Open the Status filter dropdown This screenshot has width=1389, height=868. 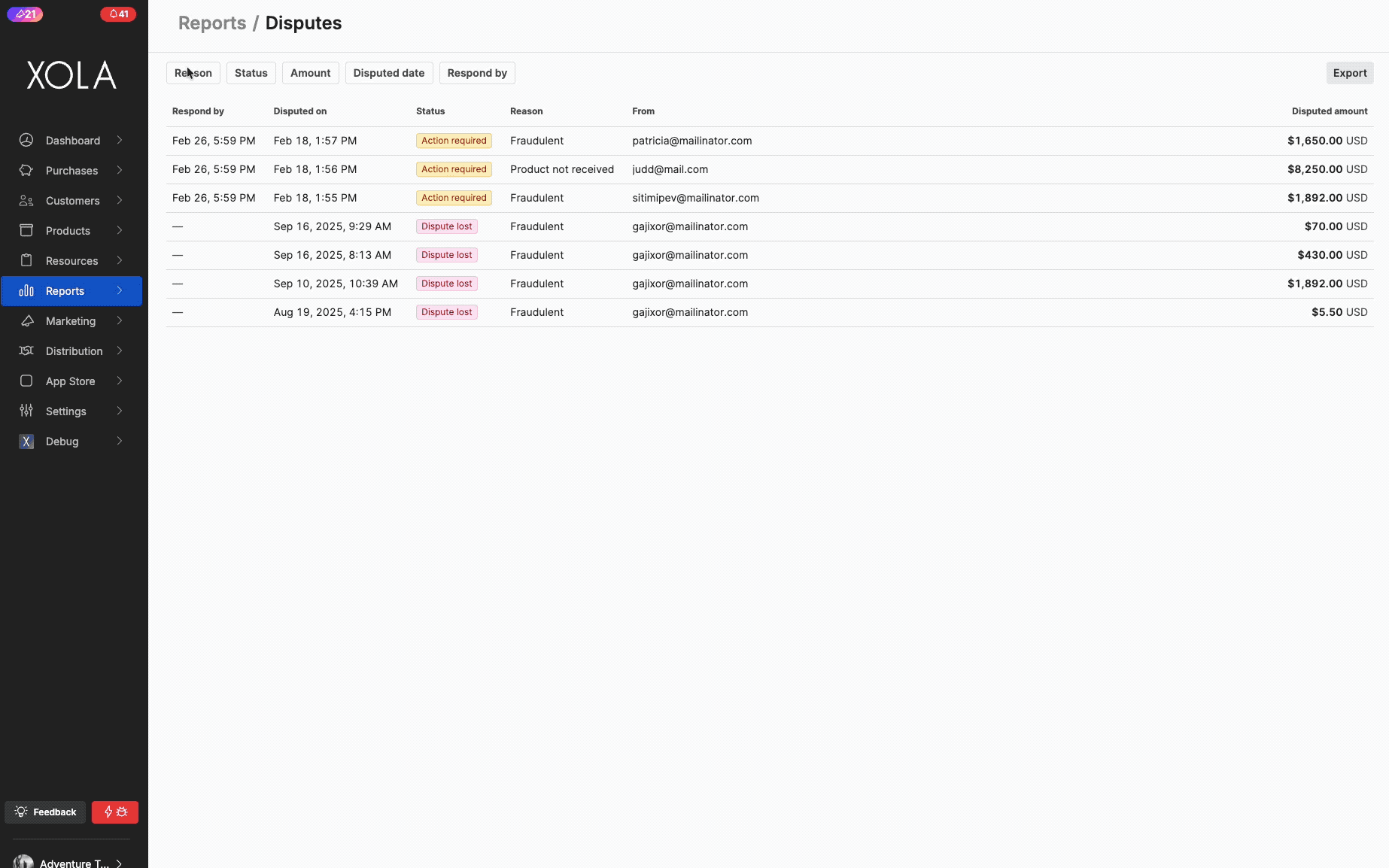251,73
